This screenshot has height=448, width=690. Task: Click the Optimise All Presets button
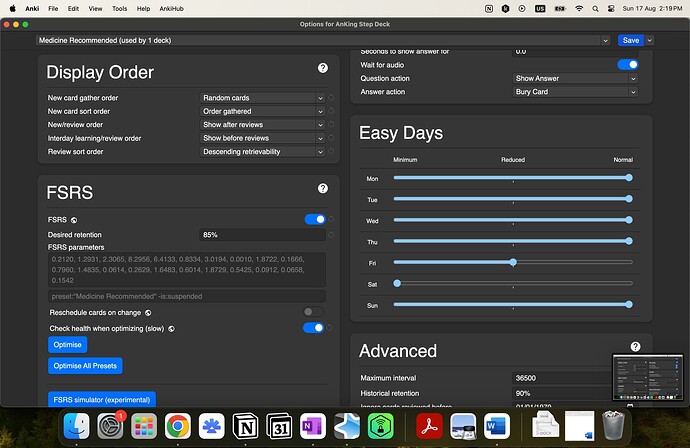(x=85, y=366)
